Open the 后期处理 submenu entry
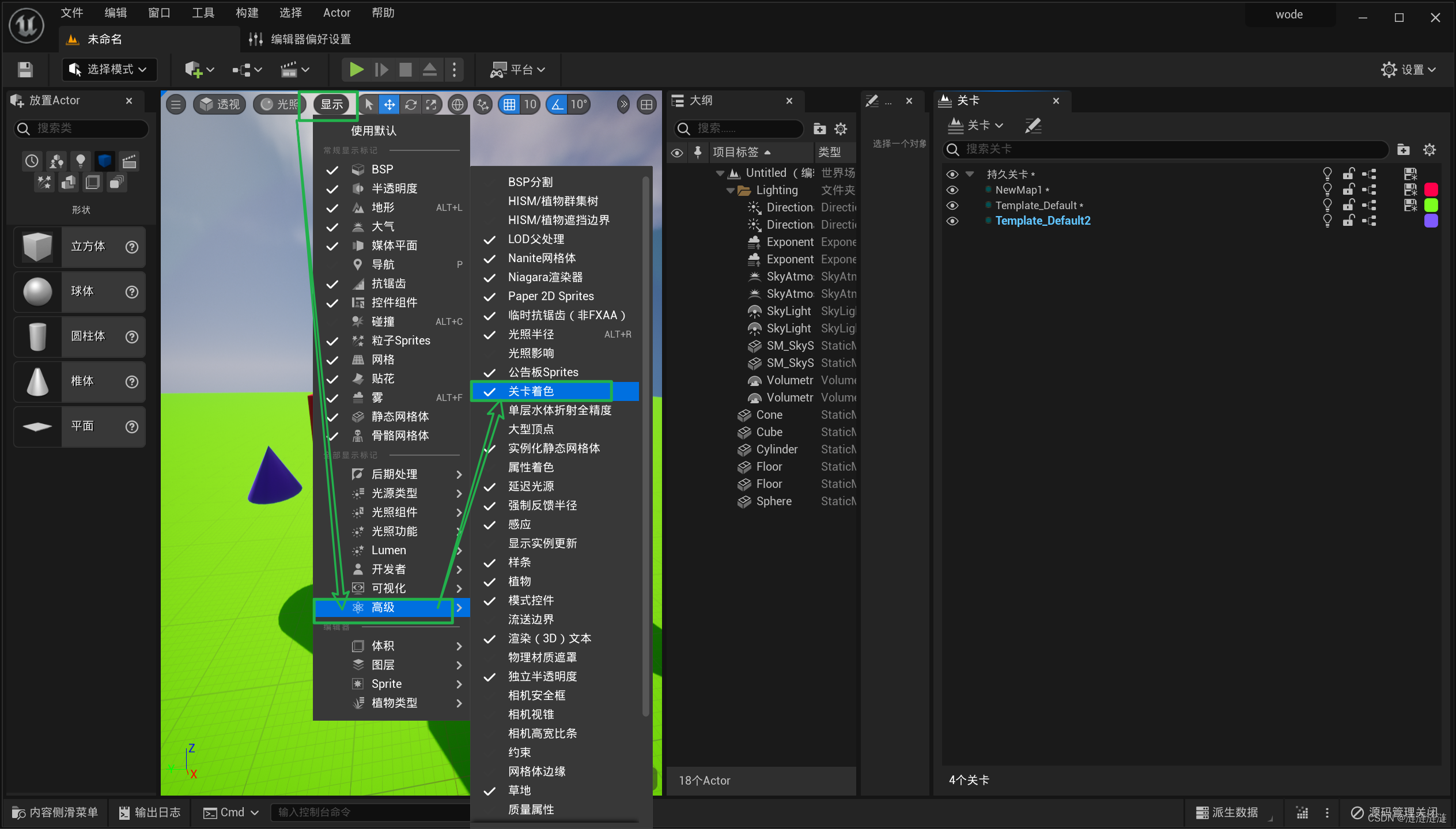 (x=395, y=474)
